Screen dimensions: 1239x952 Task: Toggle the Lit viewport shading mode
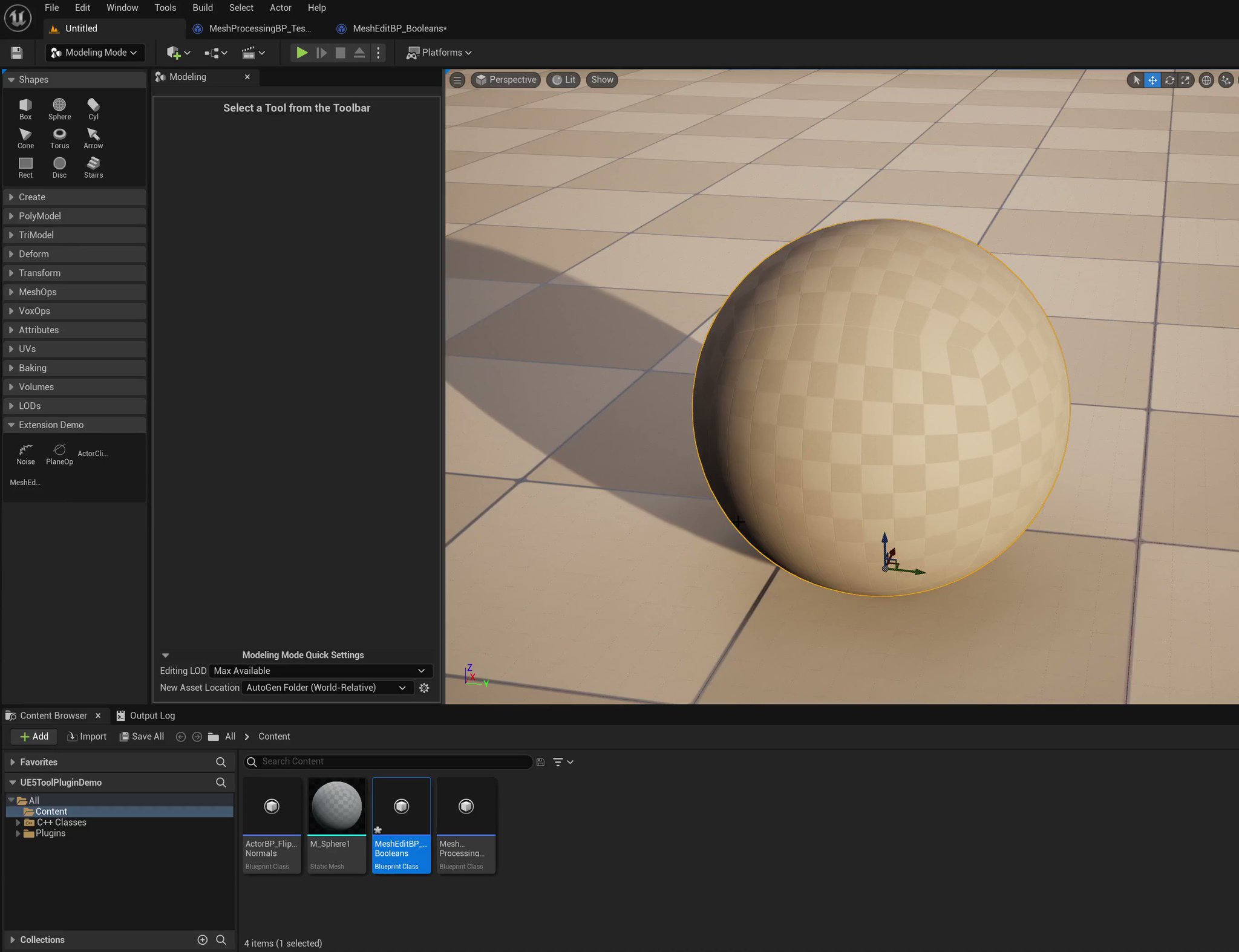[x=563, y=79]
